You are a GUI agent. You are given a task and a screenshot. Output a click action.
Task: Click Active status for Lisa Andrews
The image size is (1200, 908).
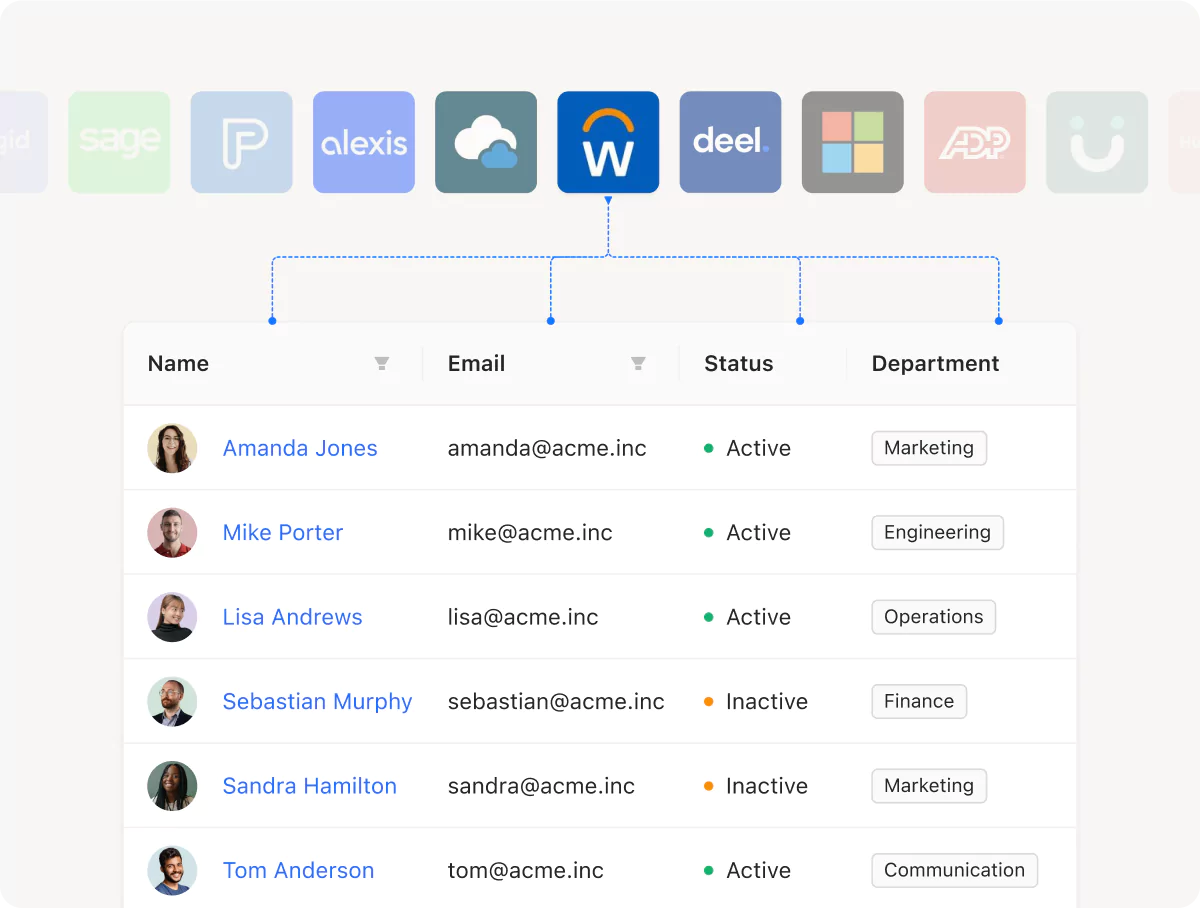[x=747, y=617]
